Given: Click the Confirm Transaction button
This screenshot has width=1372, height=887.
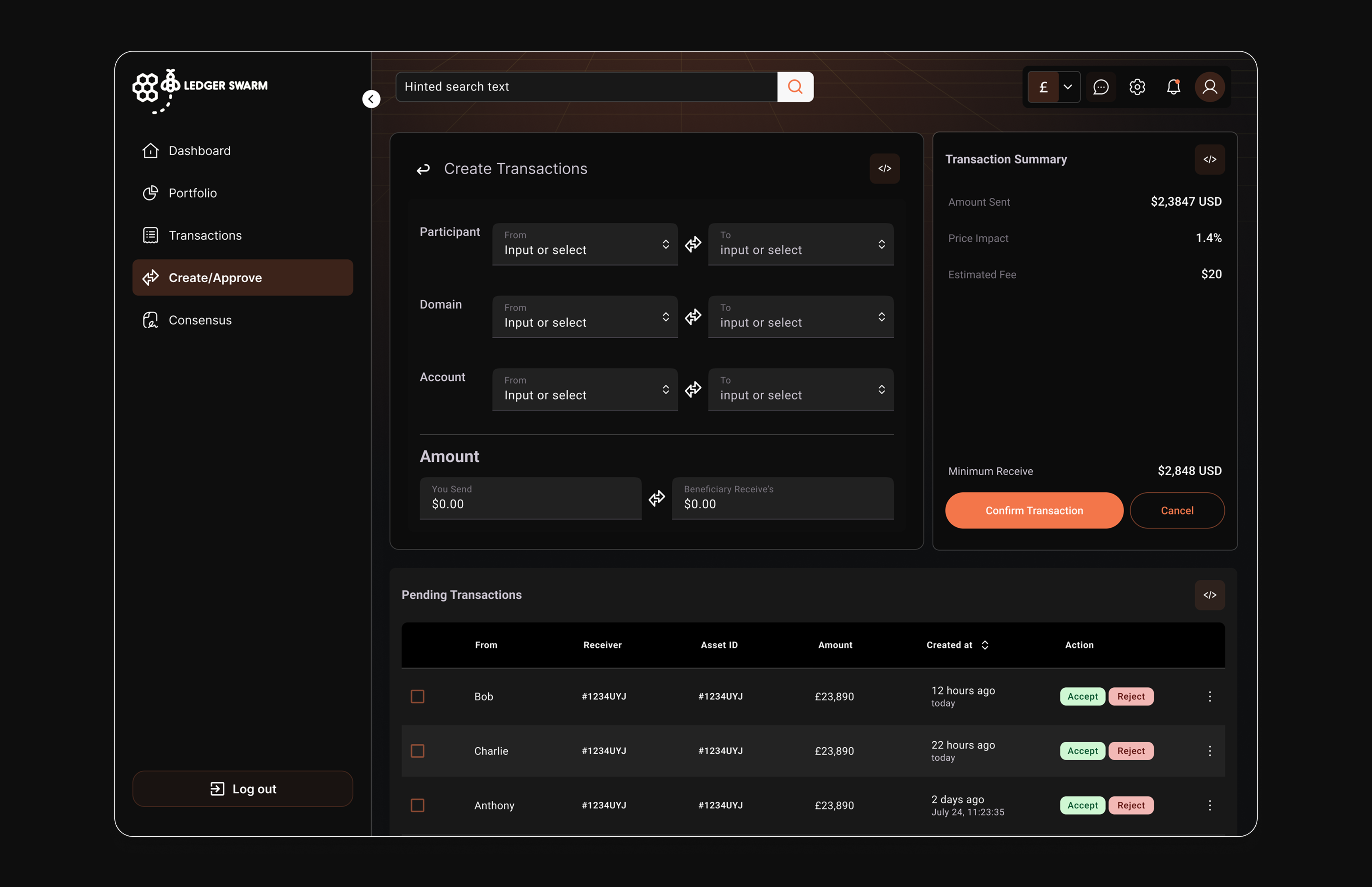Looking at the screenshot, I should [1033, 510].
